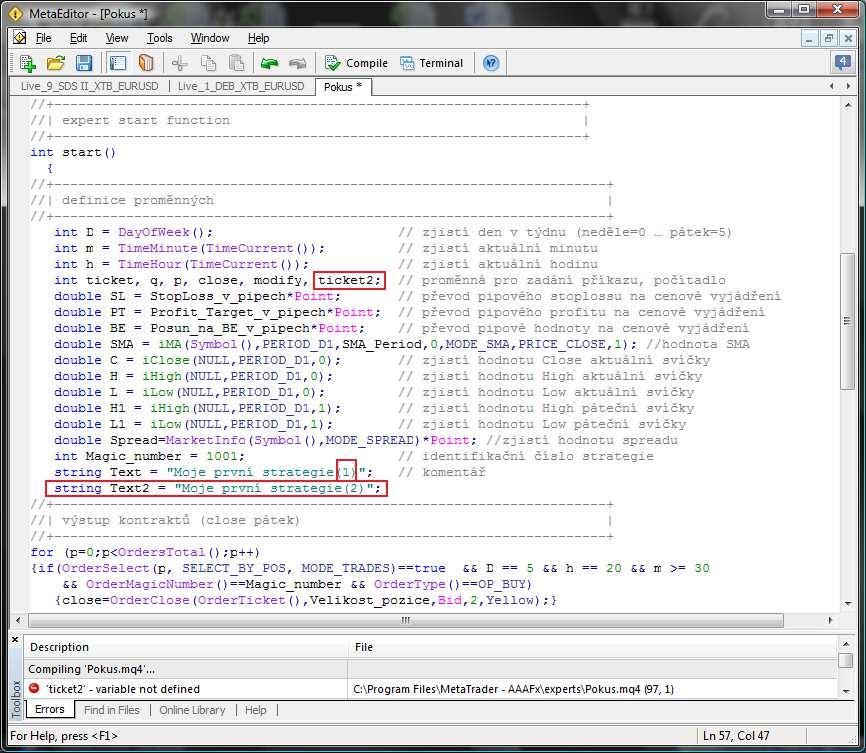Click the Ln 57, Col 47 status indicator
866x753 pixels.
coord(736,736)
